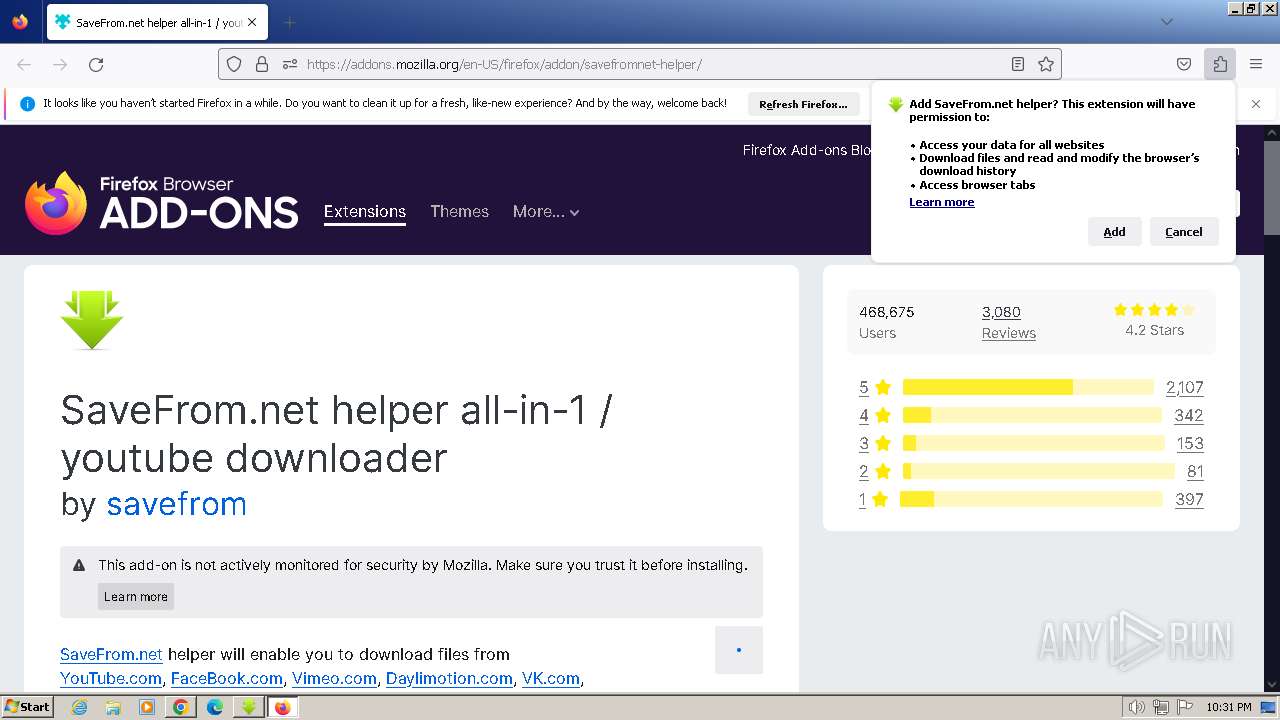This screenshot has height=720, width=1280.
Task: Click the 10:31 PM system clock
Action: (1228, 707)
